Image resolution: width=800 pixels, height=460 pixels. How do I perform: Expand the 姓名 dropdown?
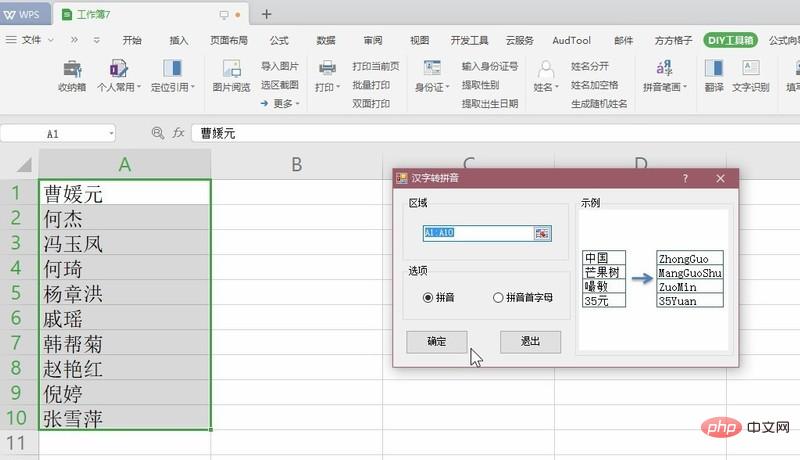[x=546, y=88]
